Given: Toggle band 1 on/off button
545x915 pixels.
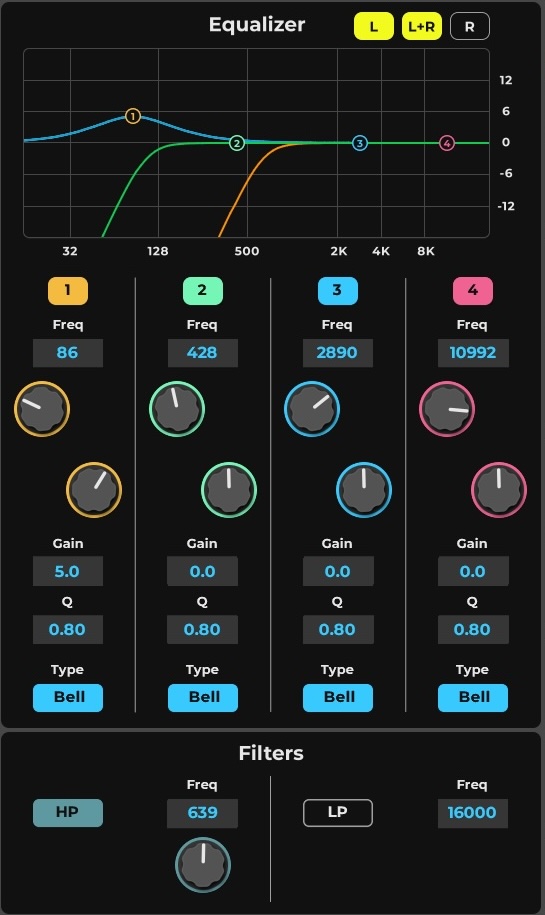Looking at the screenshot, I should (68, 291).
